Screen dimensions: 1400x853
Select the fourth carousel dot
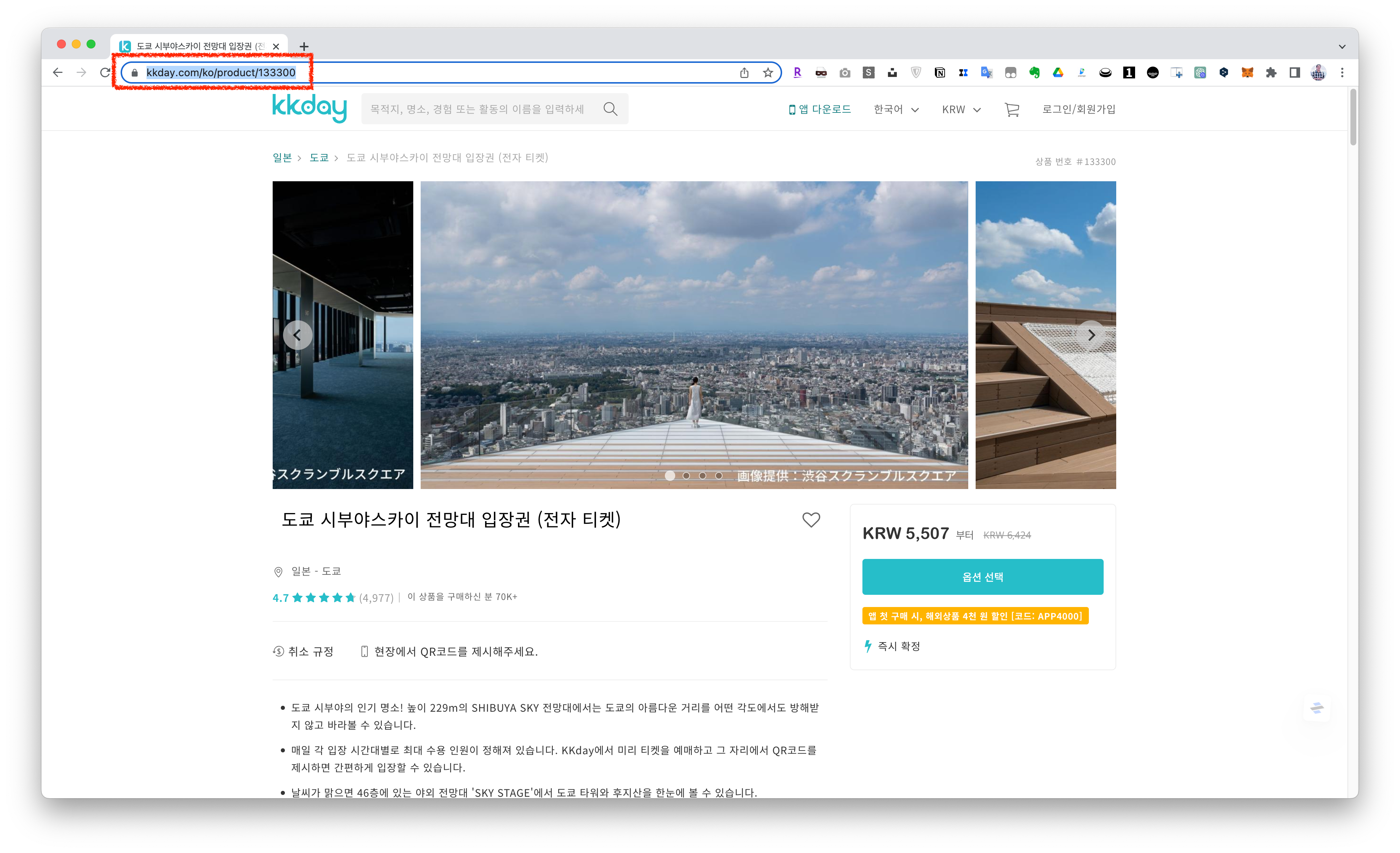[719, 476]
